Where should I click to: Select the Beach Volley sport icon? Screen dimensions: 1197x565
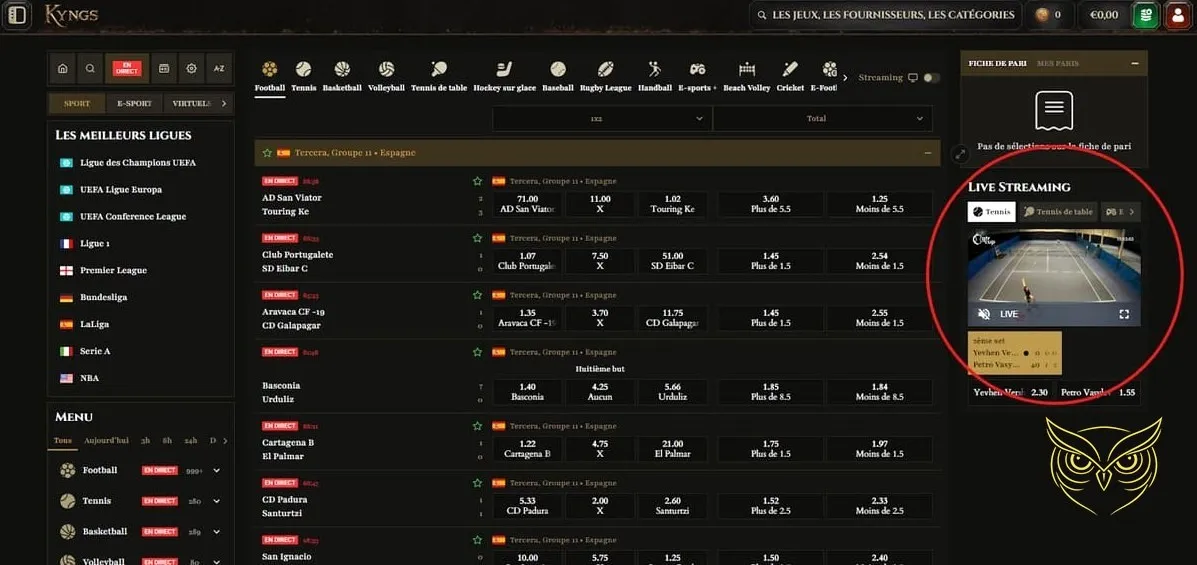747,69
